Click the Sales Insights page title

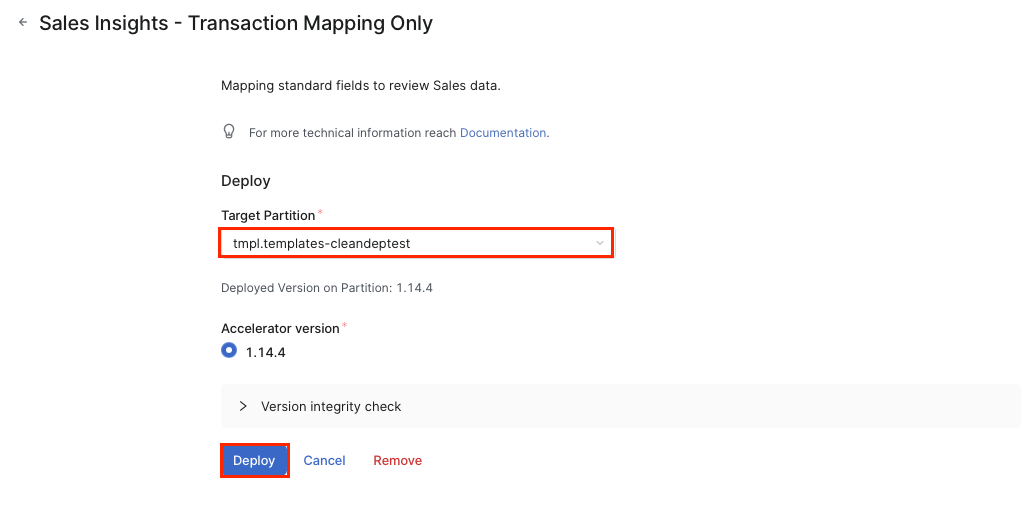pyautogui.click(x=236, y=23)
